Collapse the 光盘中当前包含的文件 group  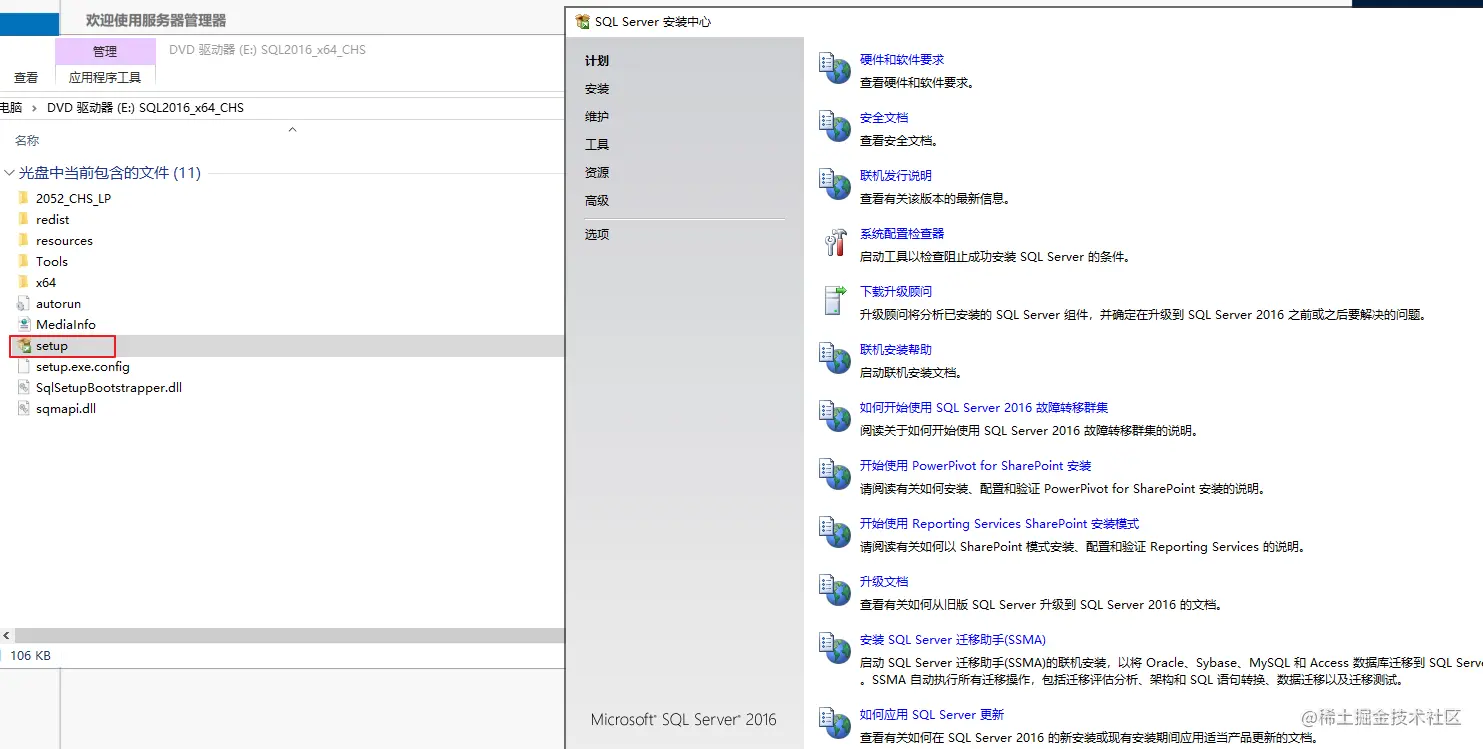(x=9, y=173)
